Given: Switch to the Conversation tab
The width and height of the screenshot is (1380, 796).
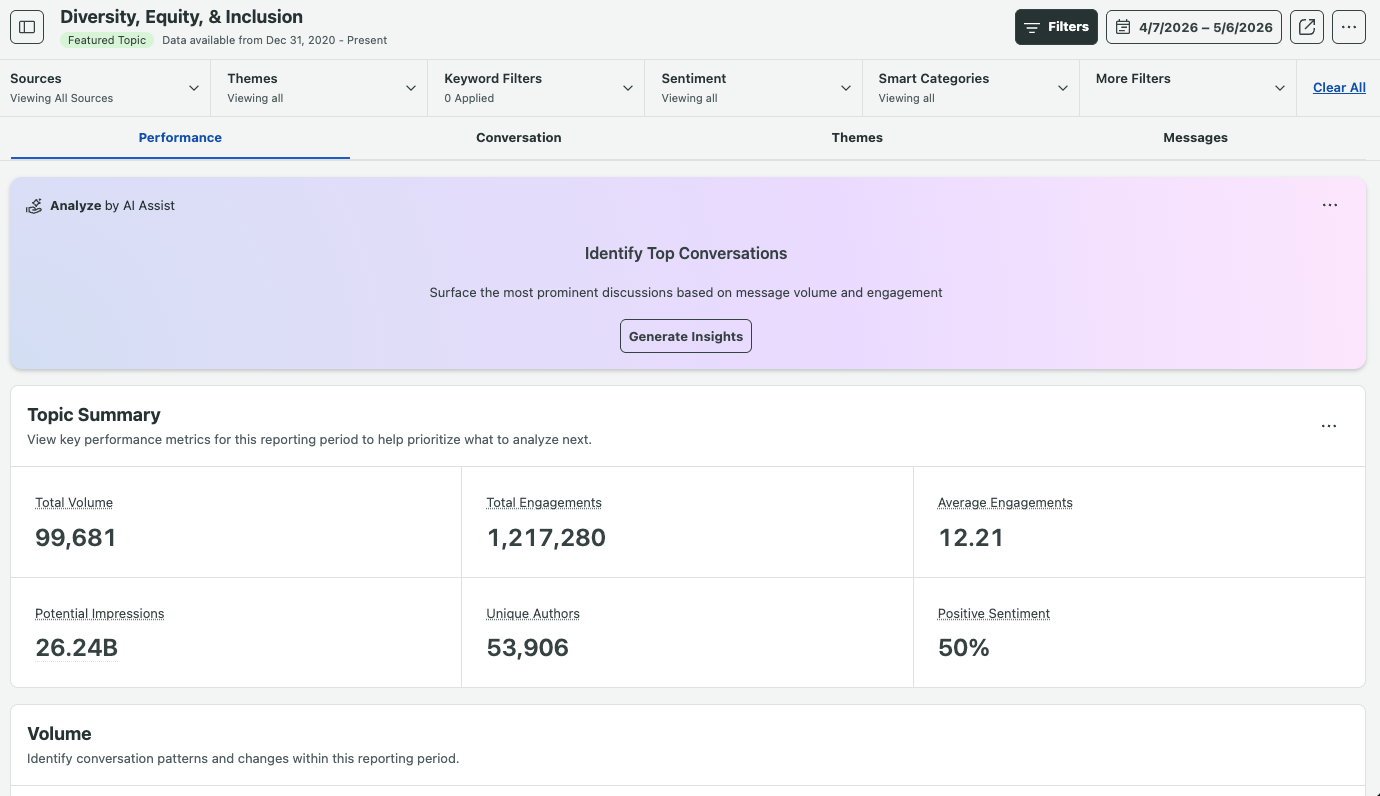Looking at the screenshot, I should tap(519, 138).
